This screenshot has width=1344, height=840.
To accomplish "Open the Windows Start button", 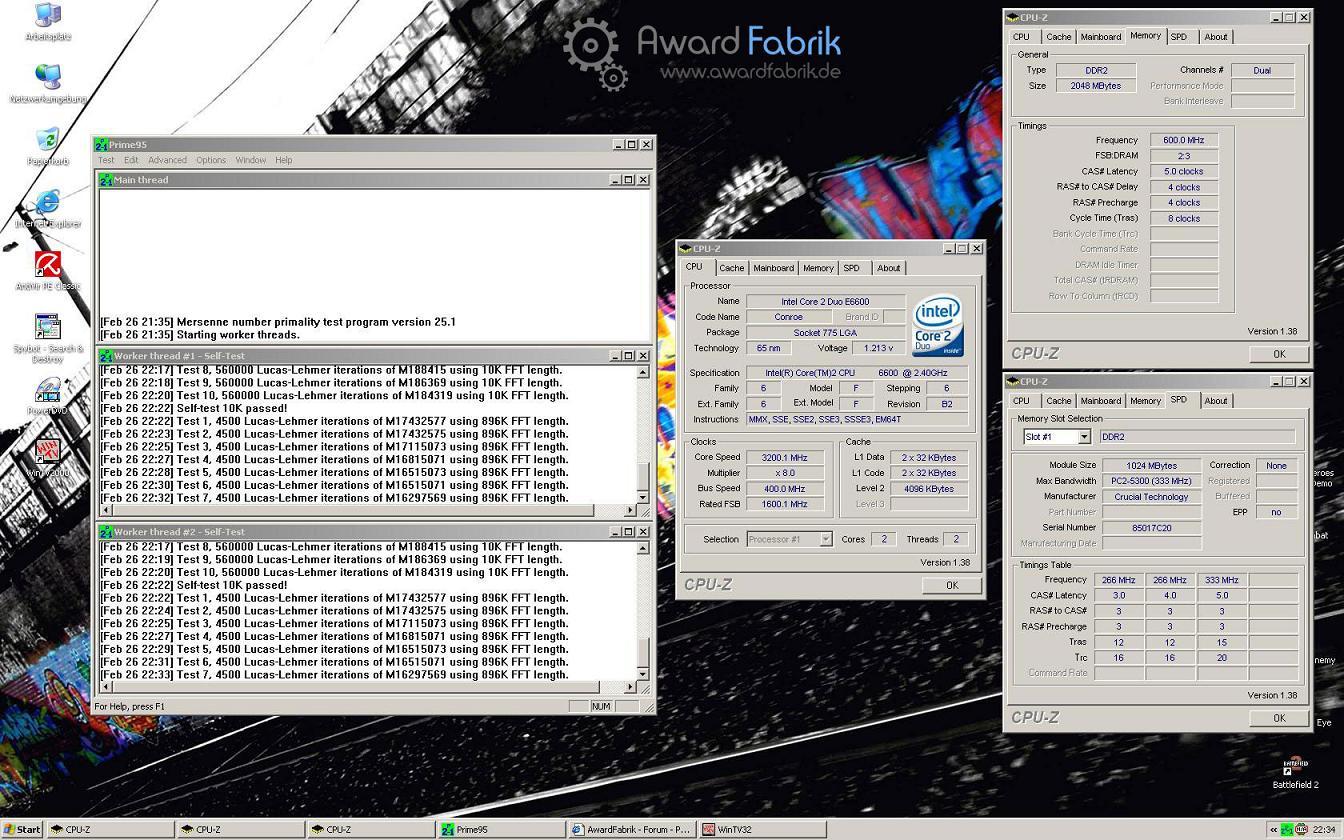I will (22, 829).
